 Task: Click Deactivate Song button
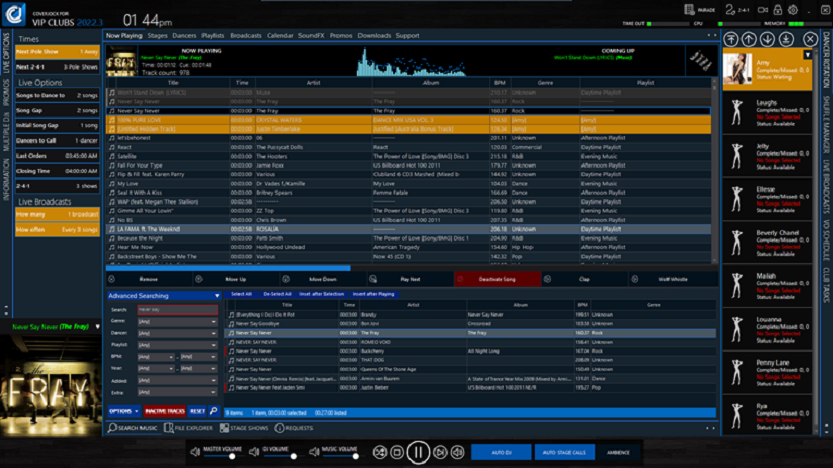point(497,279)
